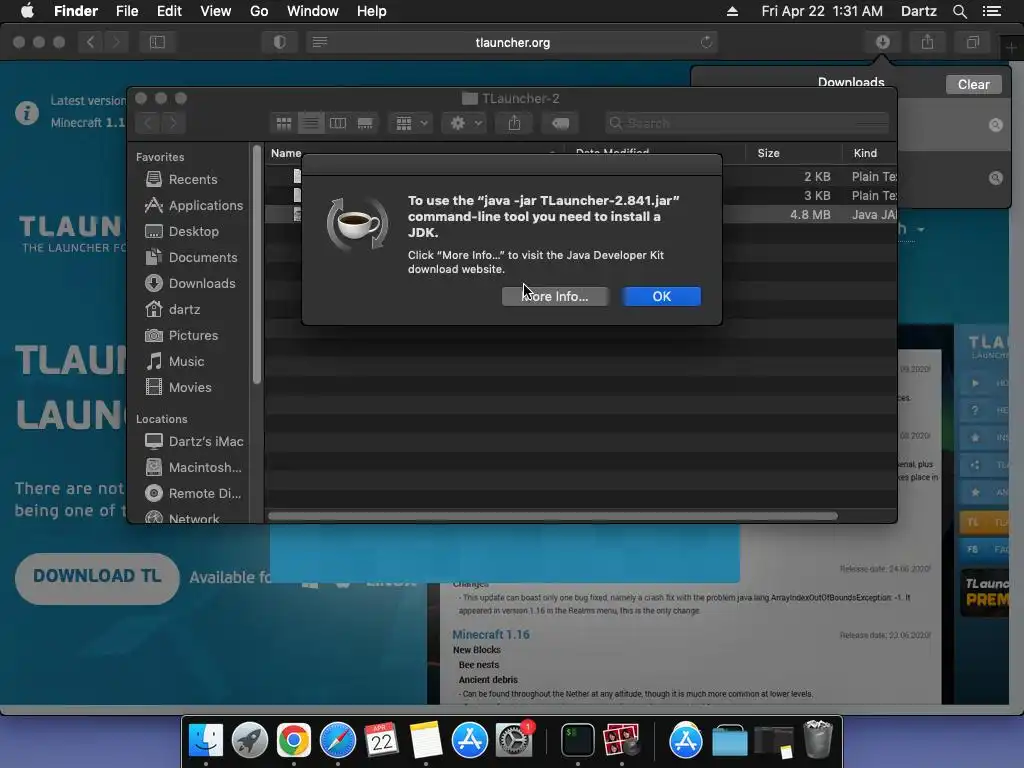
Task: Select Dartz's iMac under Locations
Action: (194, 441)
